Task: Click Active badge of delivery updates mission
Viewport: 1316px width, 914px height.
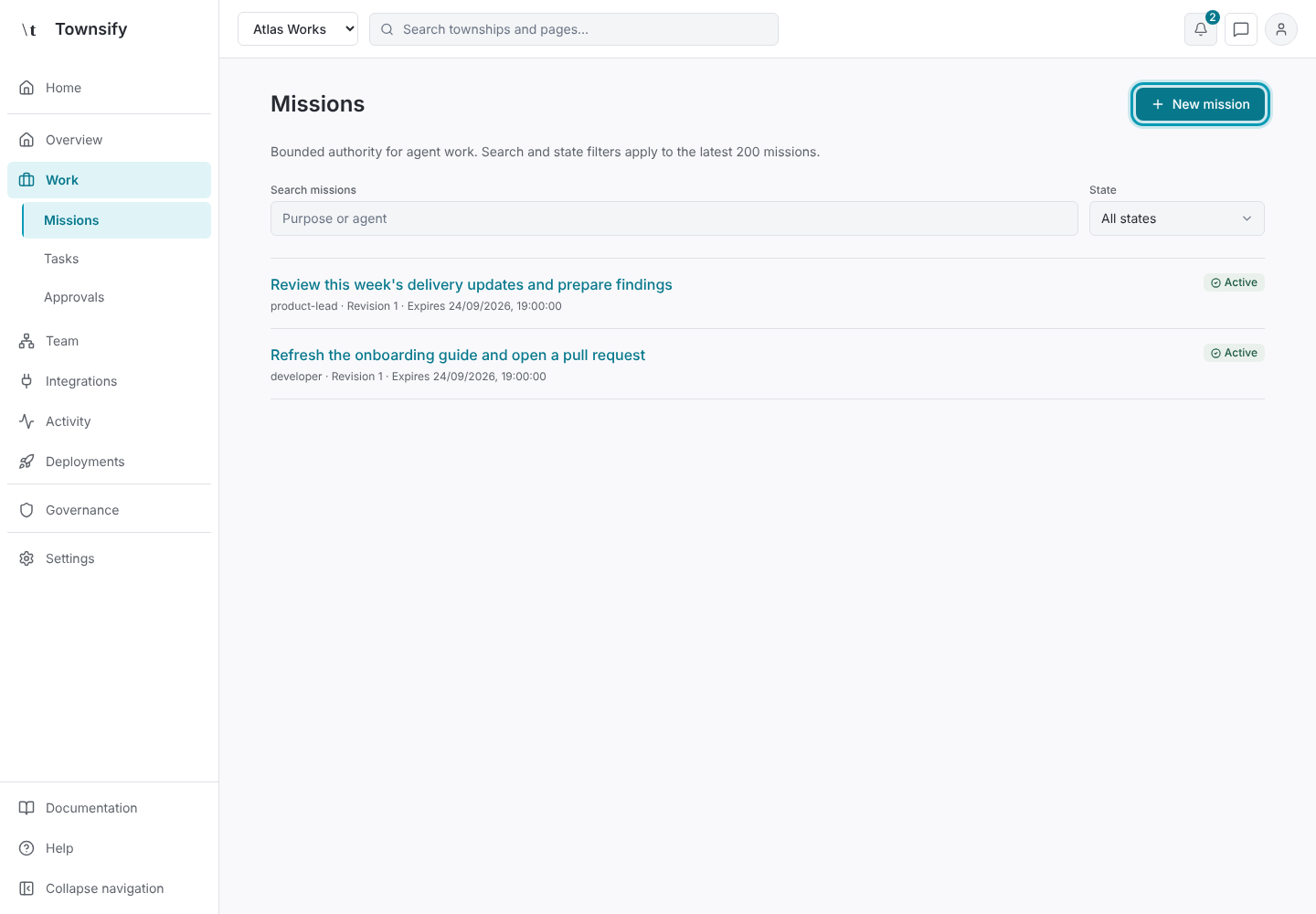Action: click(1234, 282)
